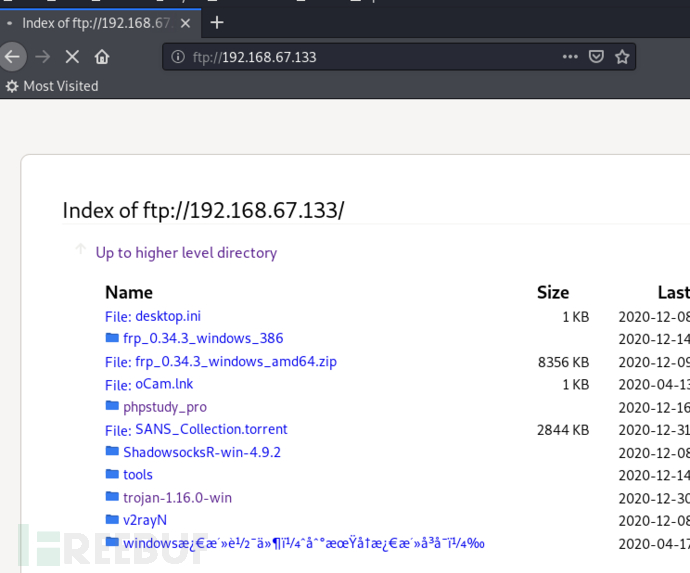Screen dimensions: 690x573
Task: Click folder icon beside the windows garbled folder
Action: pos(112,542)
